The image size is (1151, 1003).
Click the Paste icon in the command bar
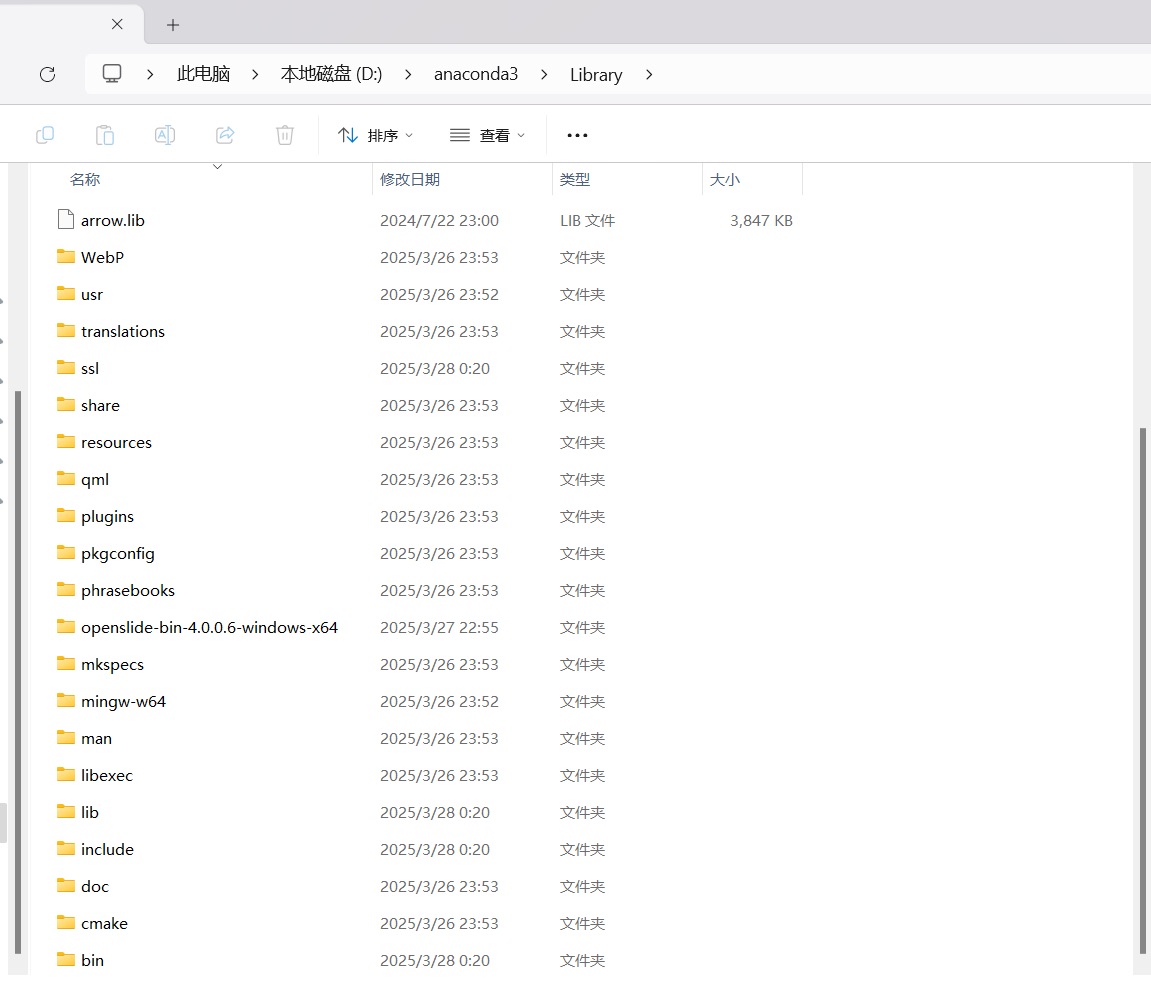click(x=104, y=135)
